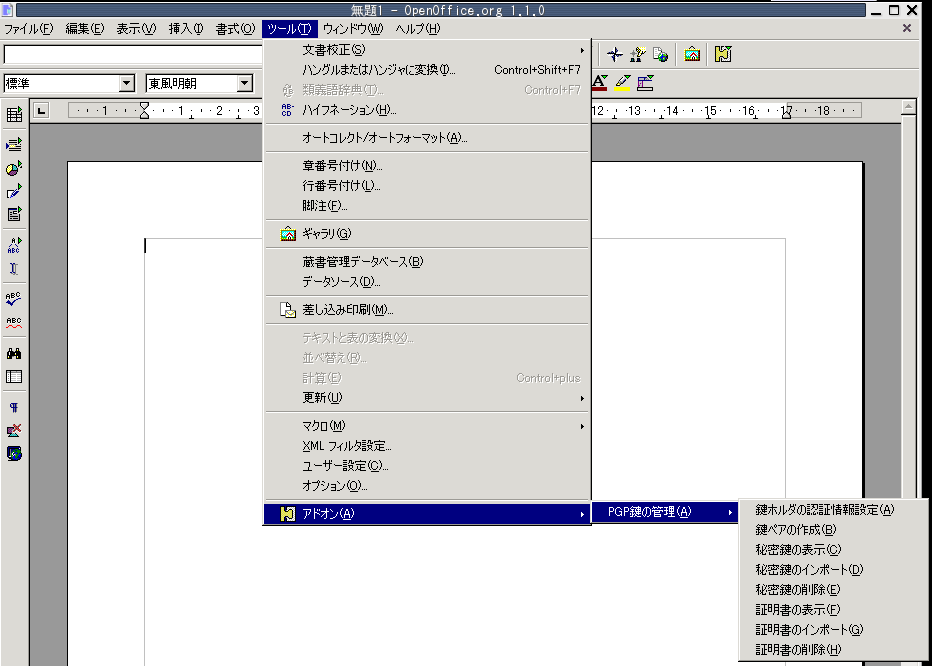The image size is (932, 666).
Task: Click the mail merge envelope icon in menu
Action: [x=288, y=310]
